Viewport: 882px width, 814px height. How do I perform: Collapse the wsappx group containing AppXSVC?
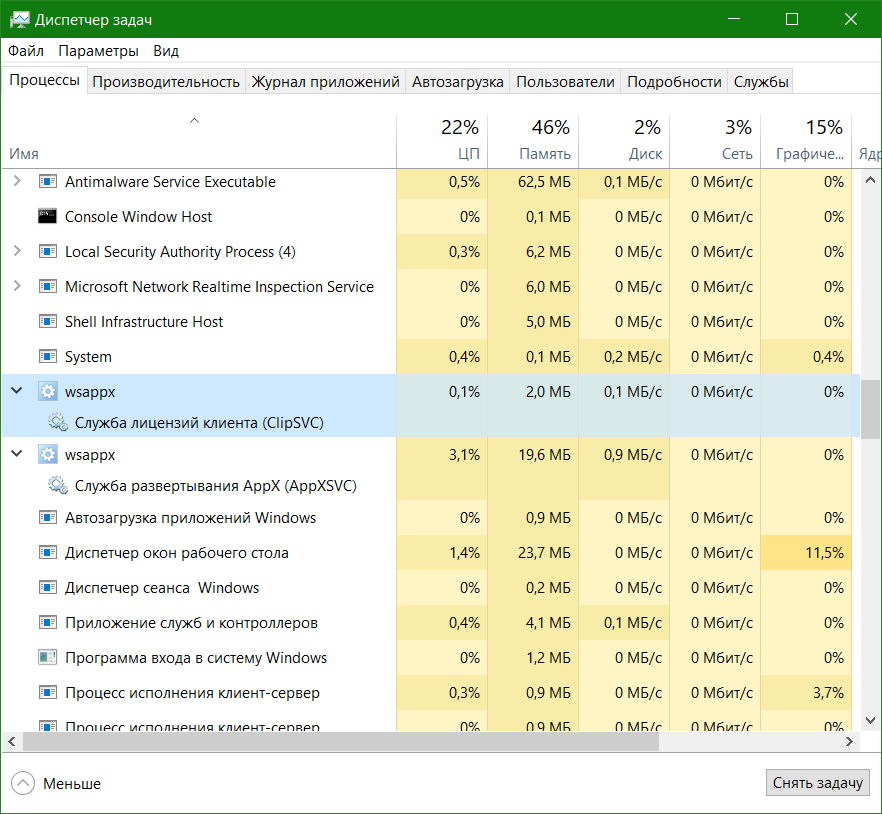[x=17, y=453]
